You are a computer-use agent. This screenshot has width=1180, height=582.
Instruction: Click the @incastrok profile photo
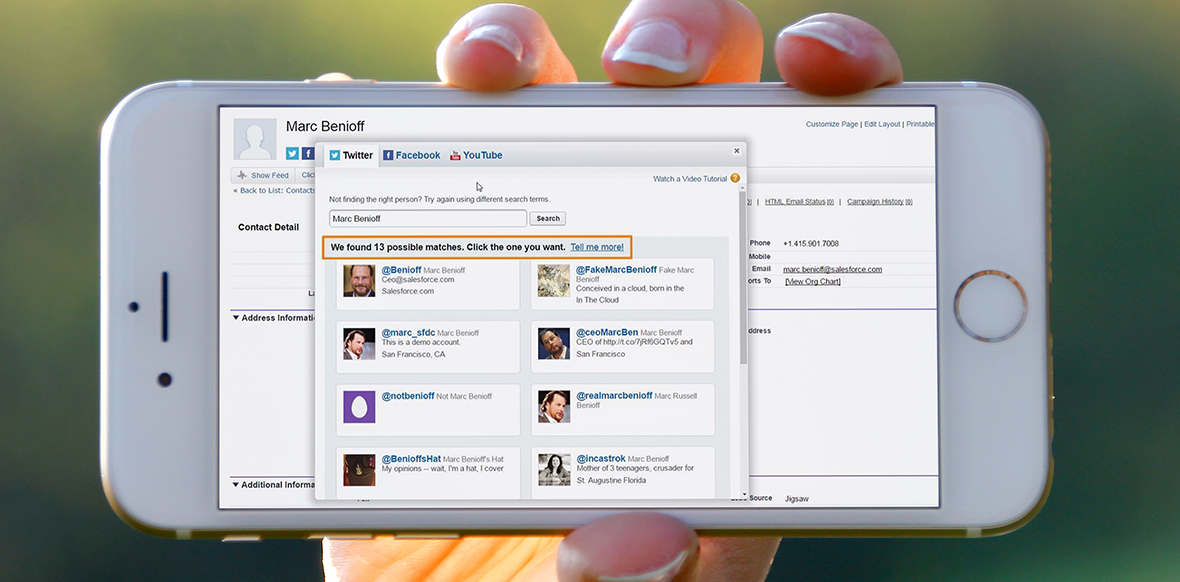tap(553, 470)
